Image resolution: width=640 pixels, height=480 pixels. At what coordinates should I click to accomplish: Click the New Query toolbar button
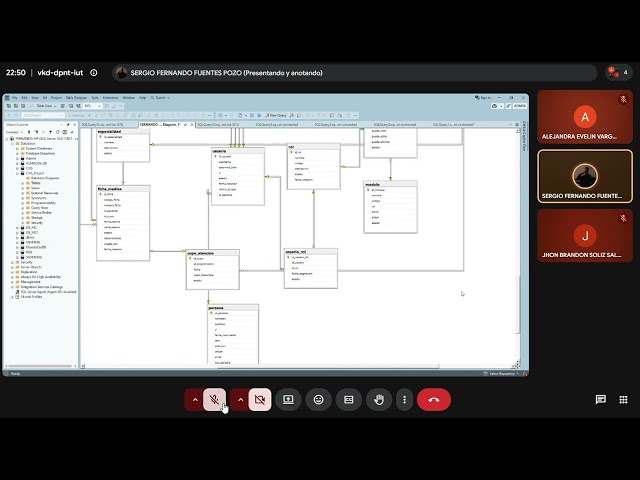pyautogui.click(x=276, y=116)
